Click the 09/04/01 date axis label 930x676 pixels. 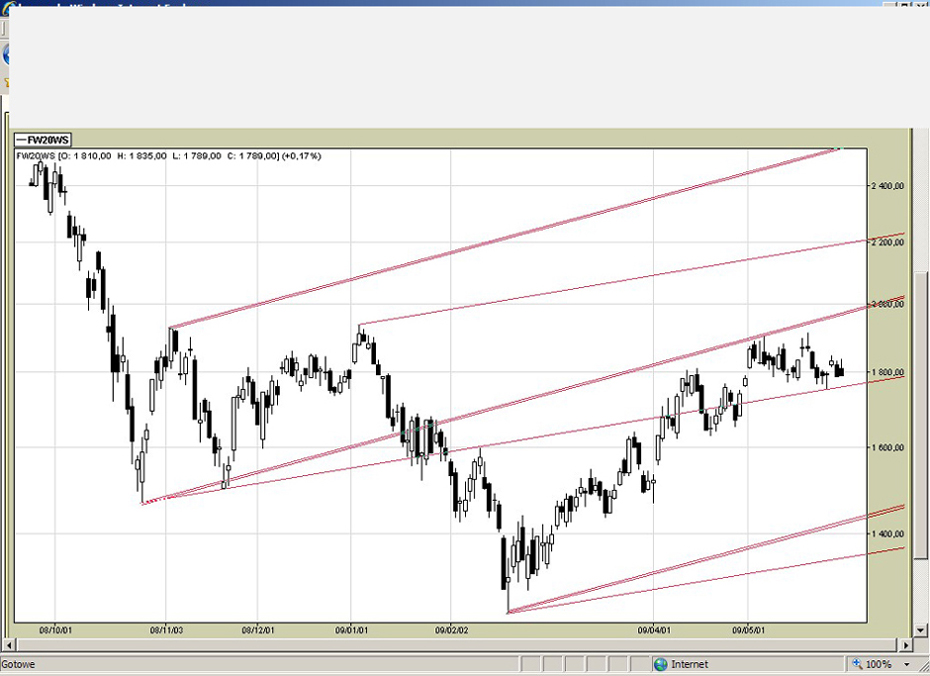(654, 630)
